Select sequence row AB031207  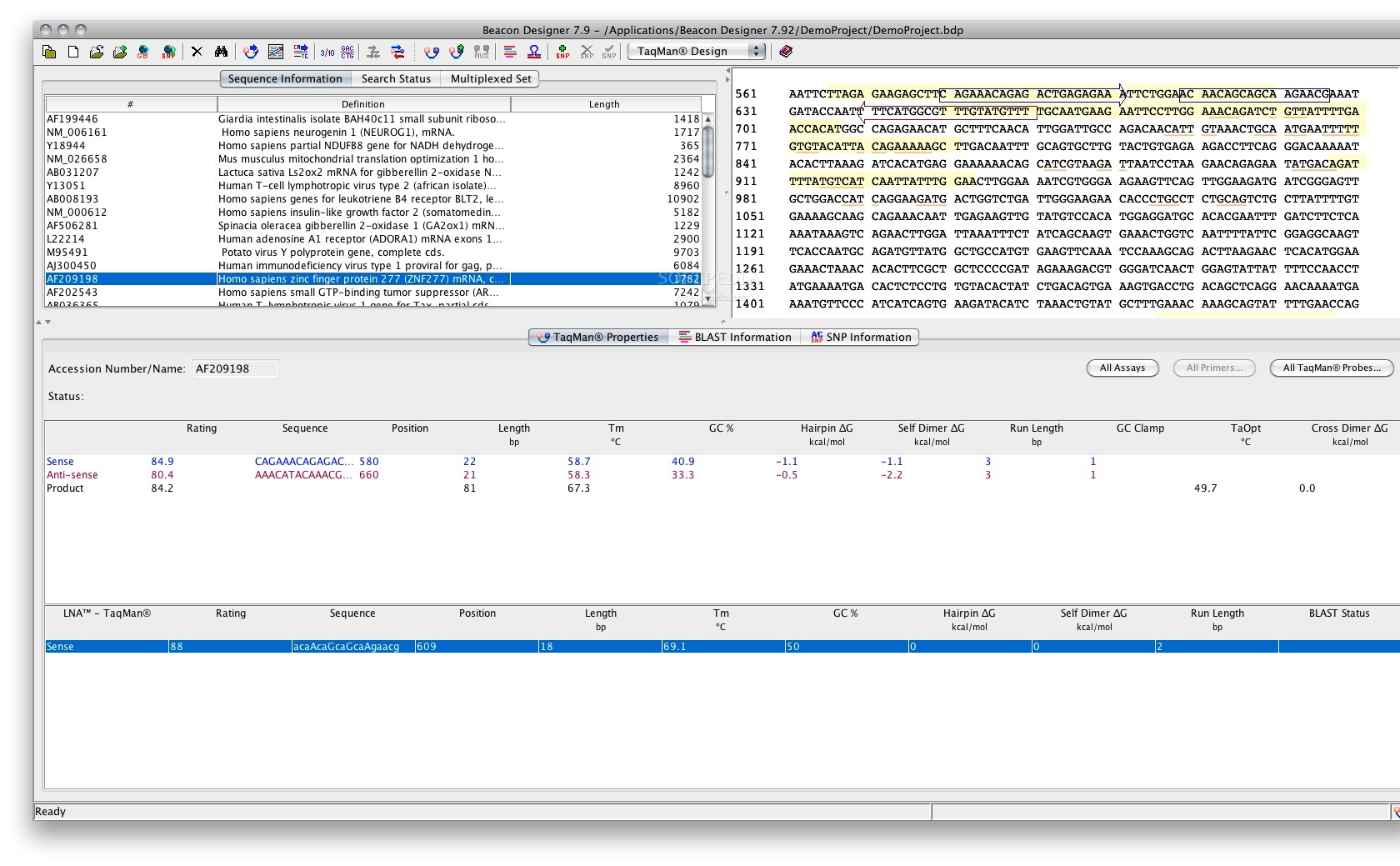pyautogui.click(x=373, y=173)
